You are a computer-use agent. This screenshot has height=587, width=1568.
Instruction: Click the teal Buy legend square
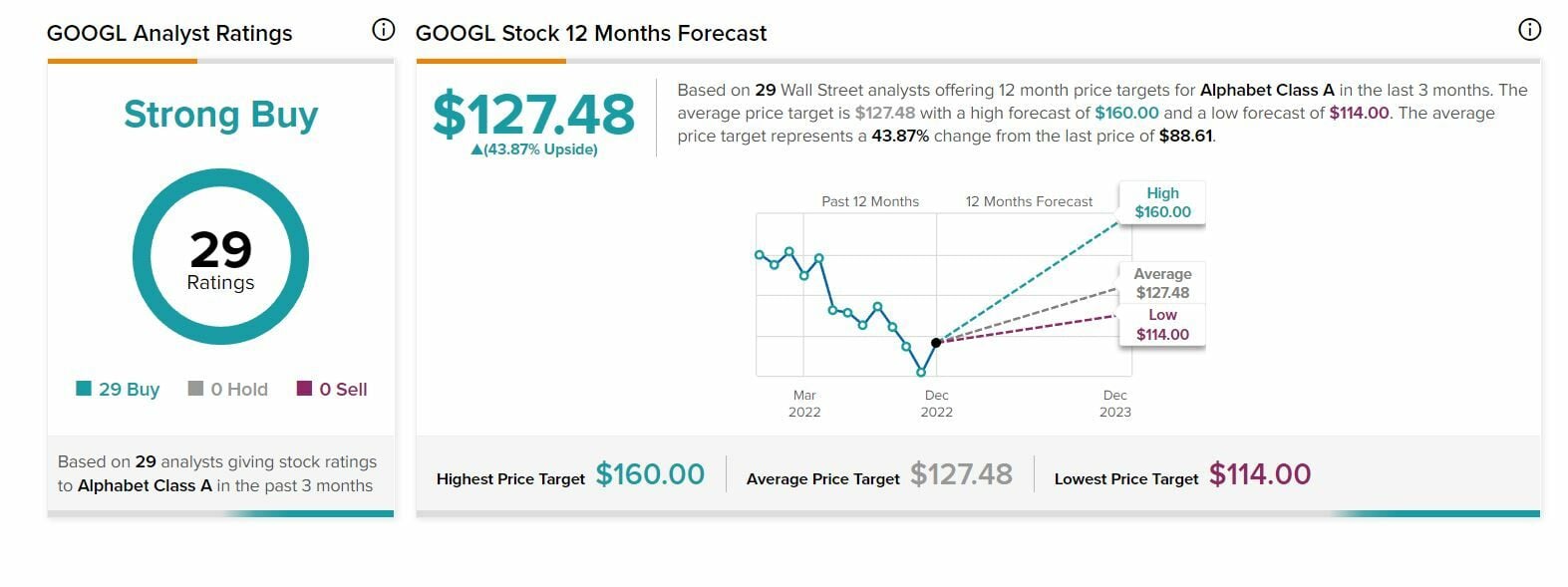[84, 389]
